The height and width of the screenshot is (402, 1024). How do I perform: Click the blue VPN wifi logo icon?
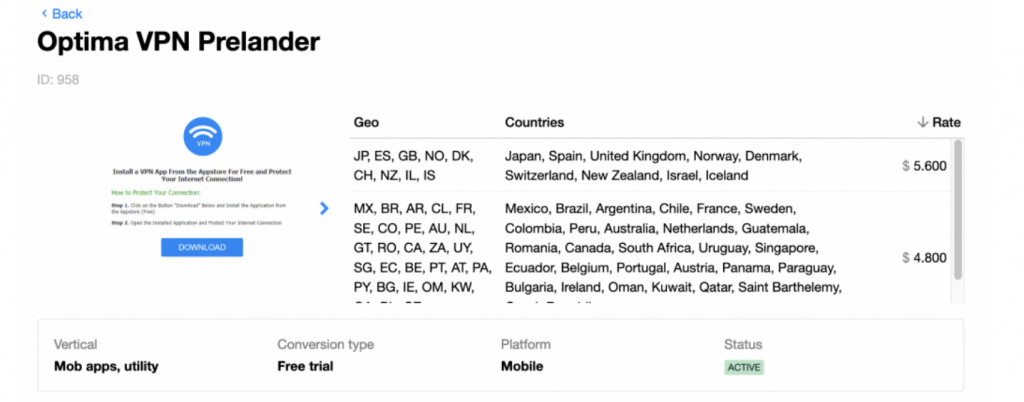pos(203,136)
